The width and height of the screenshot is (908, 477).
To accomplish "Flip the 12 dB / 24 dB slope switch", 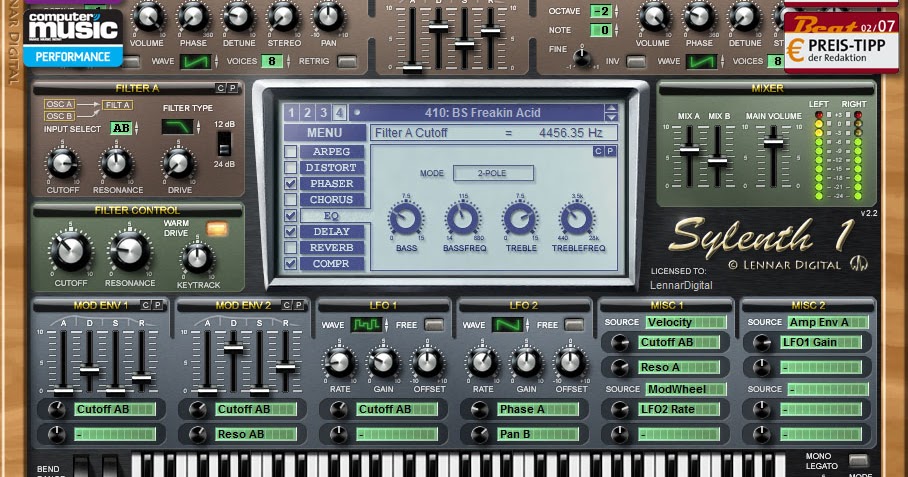I will click(224, 144).
